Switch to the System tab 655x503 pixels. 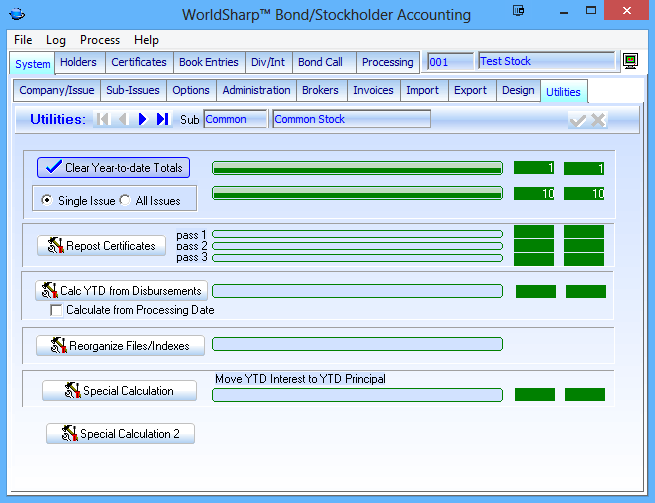33,64
